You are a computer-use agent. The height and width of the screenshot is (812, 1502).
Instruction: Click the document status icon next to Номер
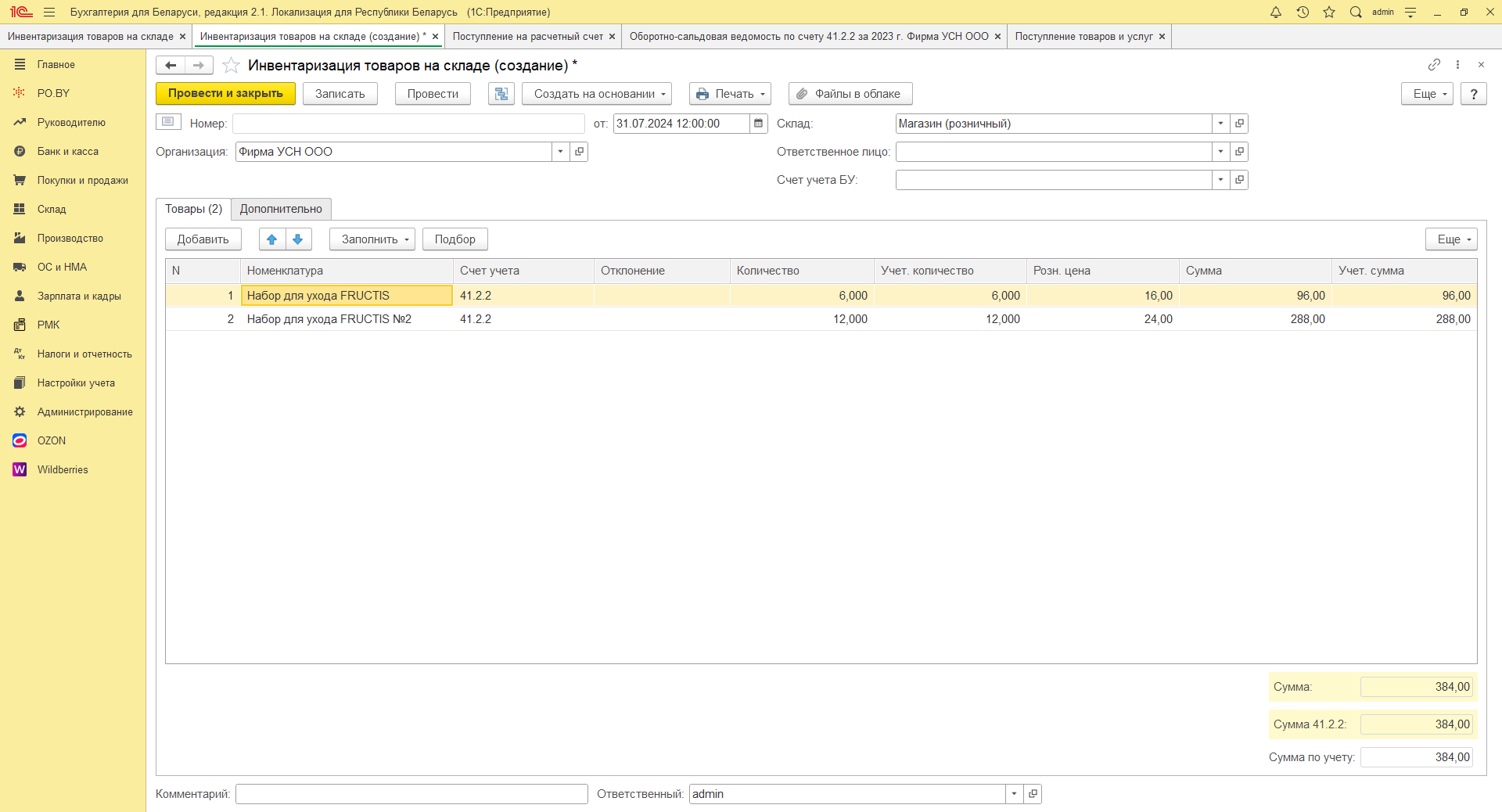coord(168,122)
